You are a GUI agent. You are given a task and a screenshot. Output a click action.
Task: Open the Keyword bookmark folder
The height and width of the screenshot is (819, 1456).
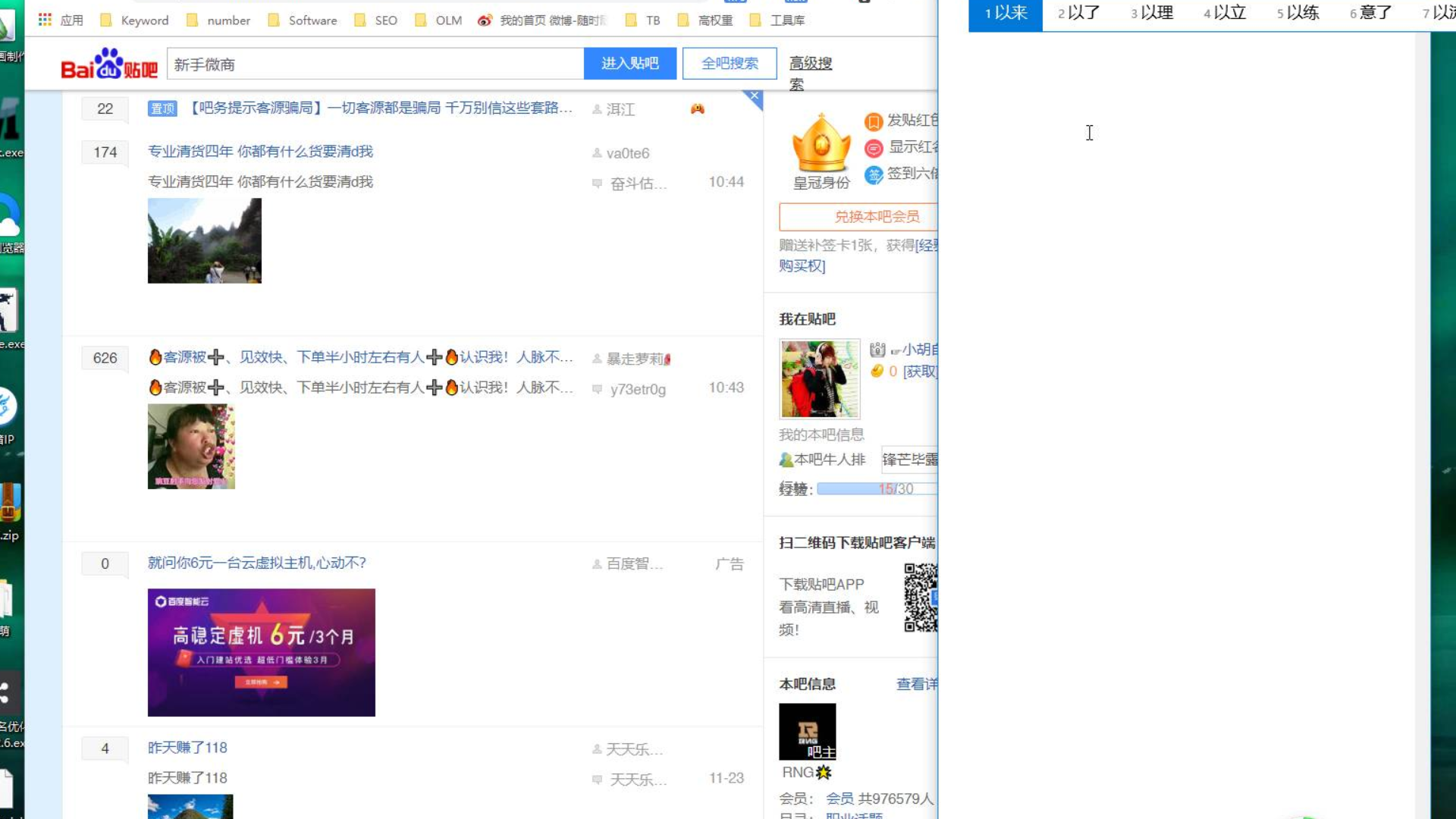135,20
